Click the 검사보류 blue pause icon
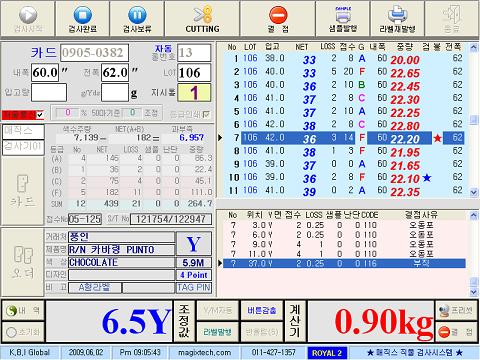480x360 pixels. pyautogui.click(x=137, y=15)
